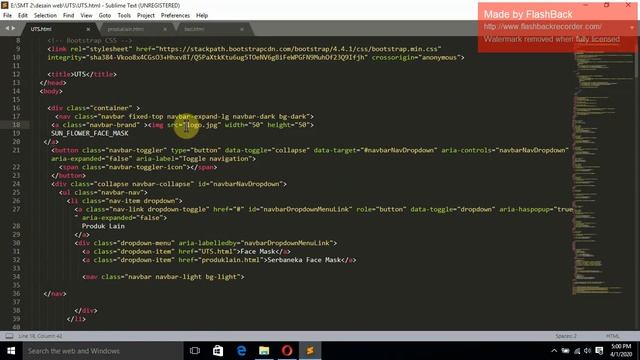The height and width of the screenshot is (360, 640).
Task: Open File Explorer from taskbar
Action: tap(264, 351)
